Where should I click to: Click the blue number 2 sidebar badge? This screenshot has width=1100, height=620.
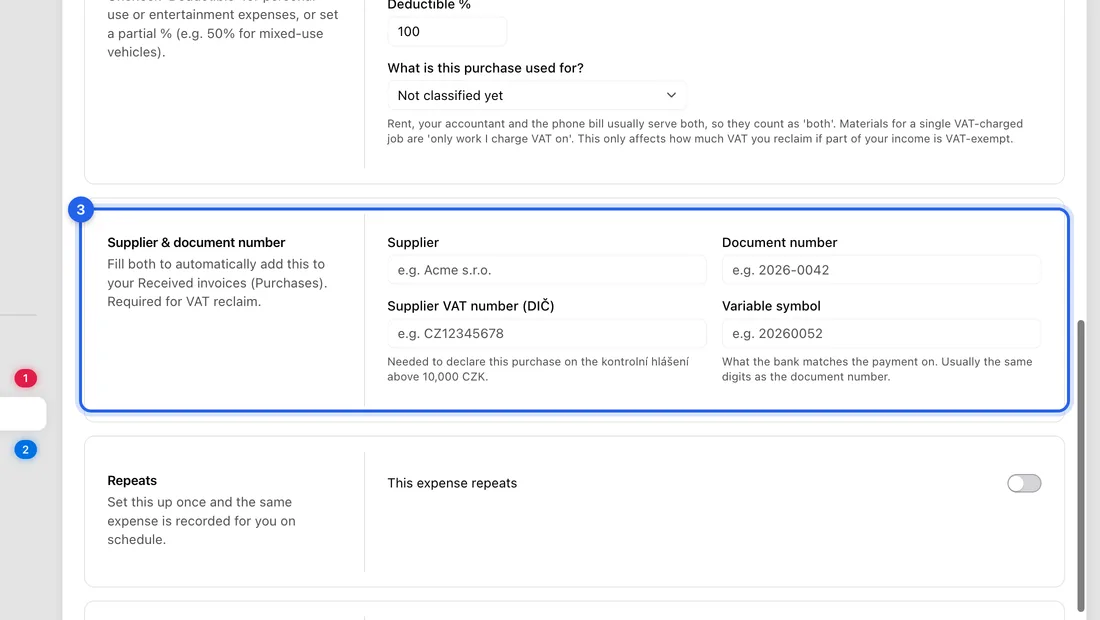pos(25,450)
